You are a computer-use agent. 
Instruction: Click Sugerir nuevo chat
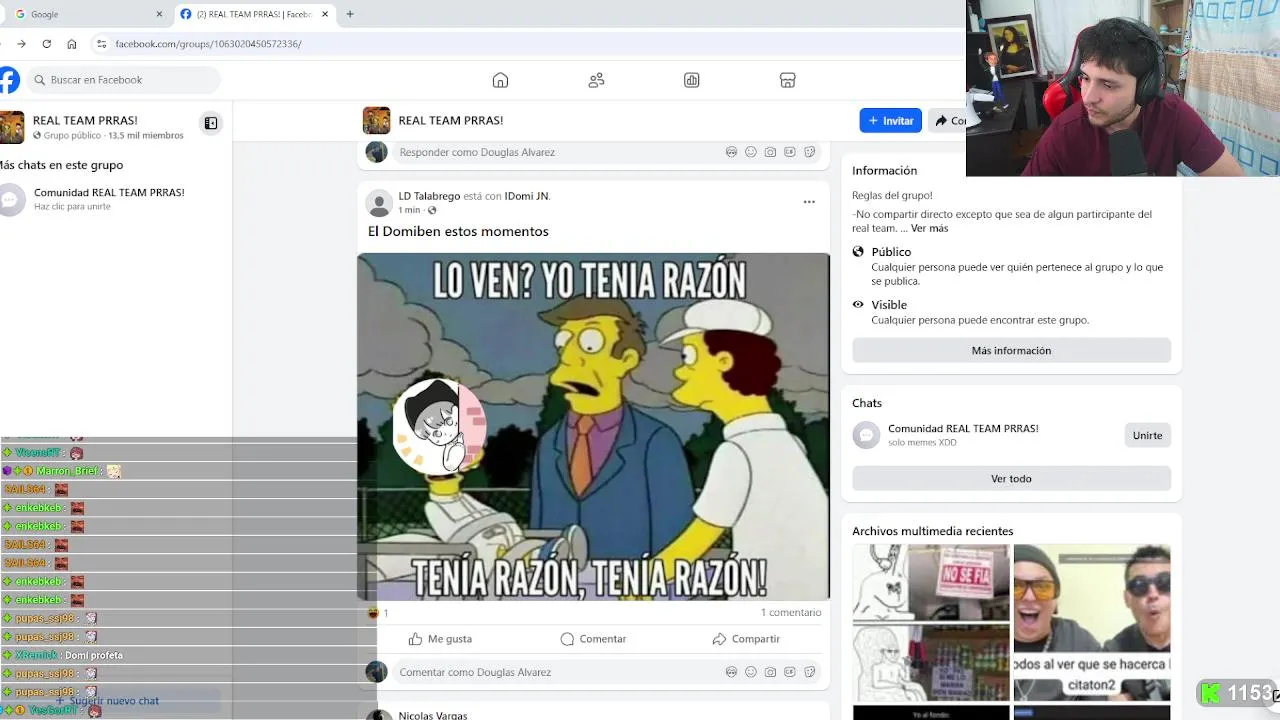coord(114,701)
